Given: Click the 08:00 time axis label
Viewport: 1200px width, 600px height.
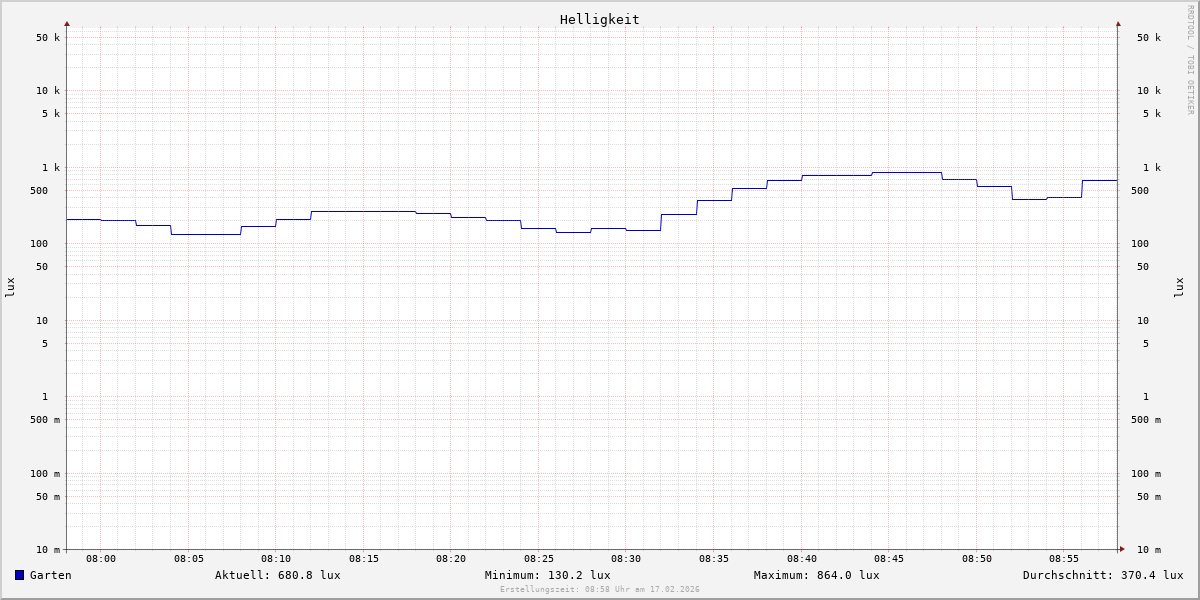Looking at the screenshot, I should point(101,559).
